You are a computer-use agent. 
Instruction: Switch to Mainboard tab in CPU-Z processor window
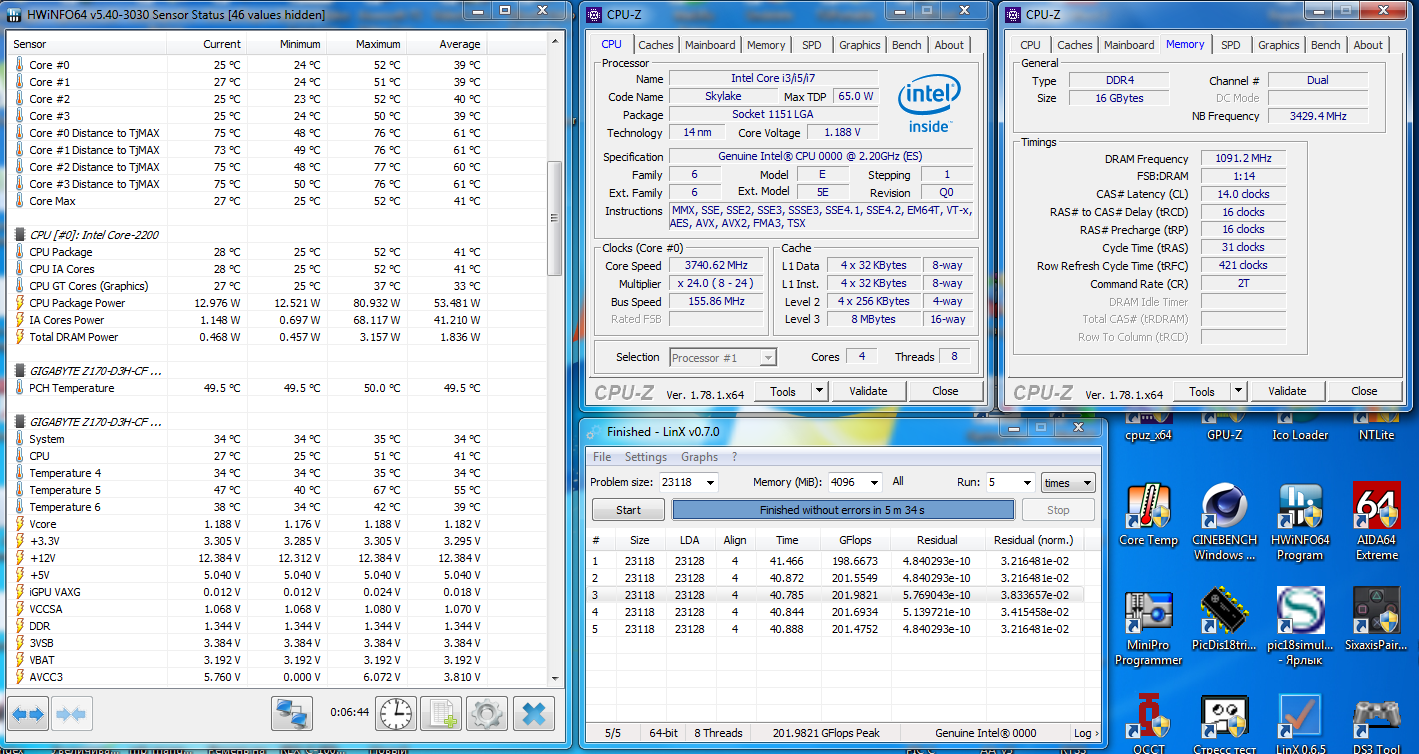[710, 45]
